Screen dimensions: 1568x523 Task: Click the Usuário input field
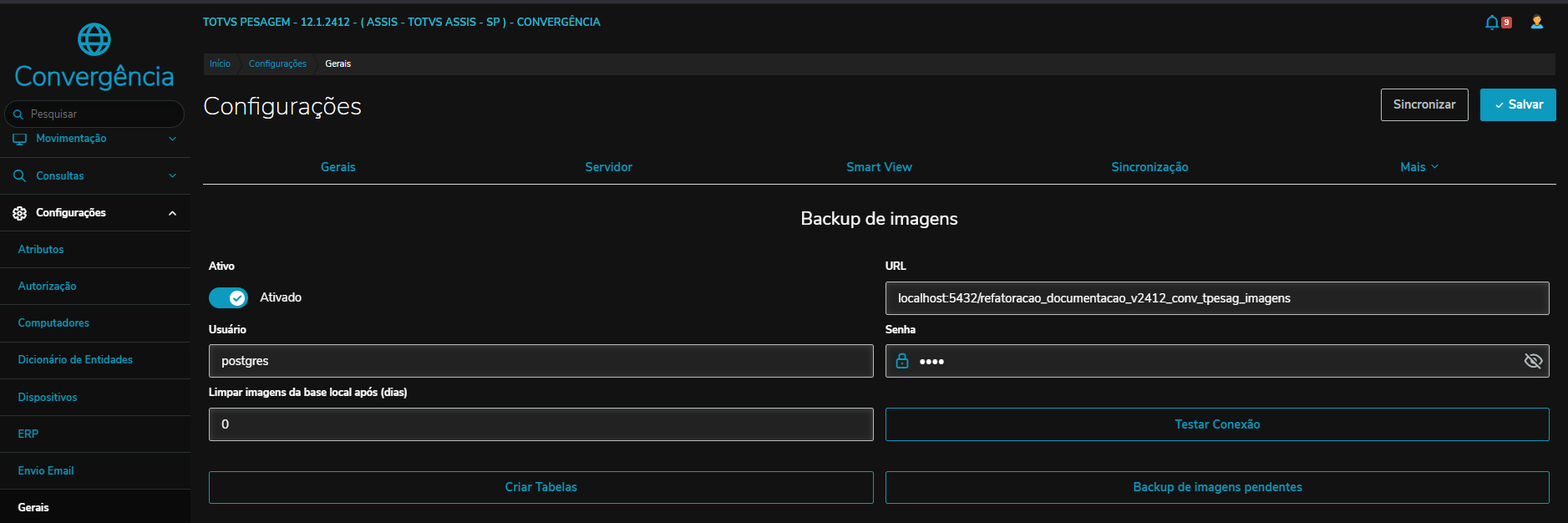(540, 361)
